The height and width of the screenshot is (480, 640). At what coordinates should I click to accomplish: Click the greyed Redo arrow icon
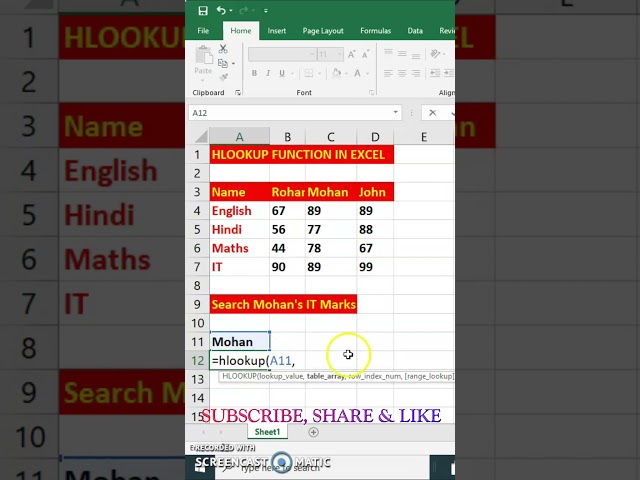click(244, 11)
